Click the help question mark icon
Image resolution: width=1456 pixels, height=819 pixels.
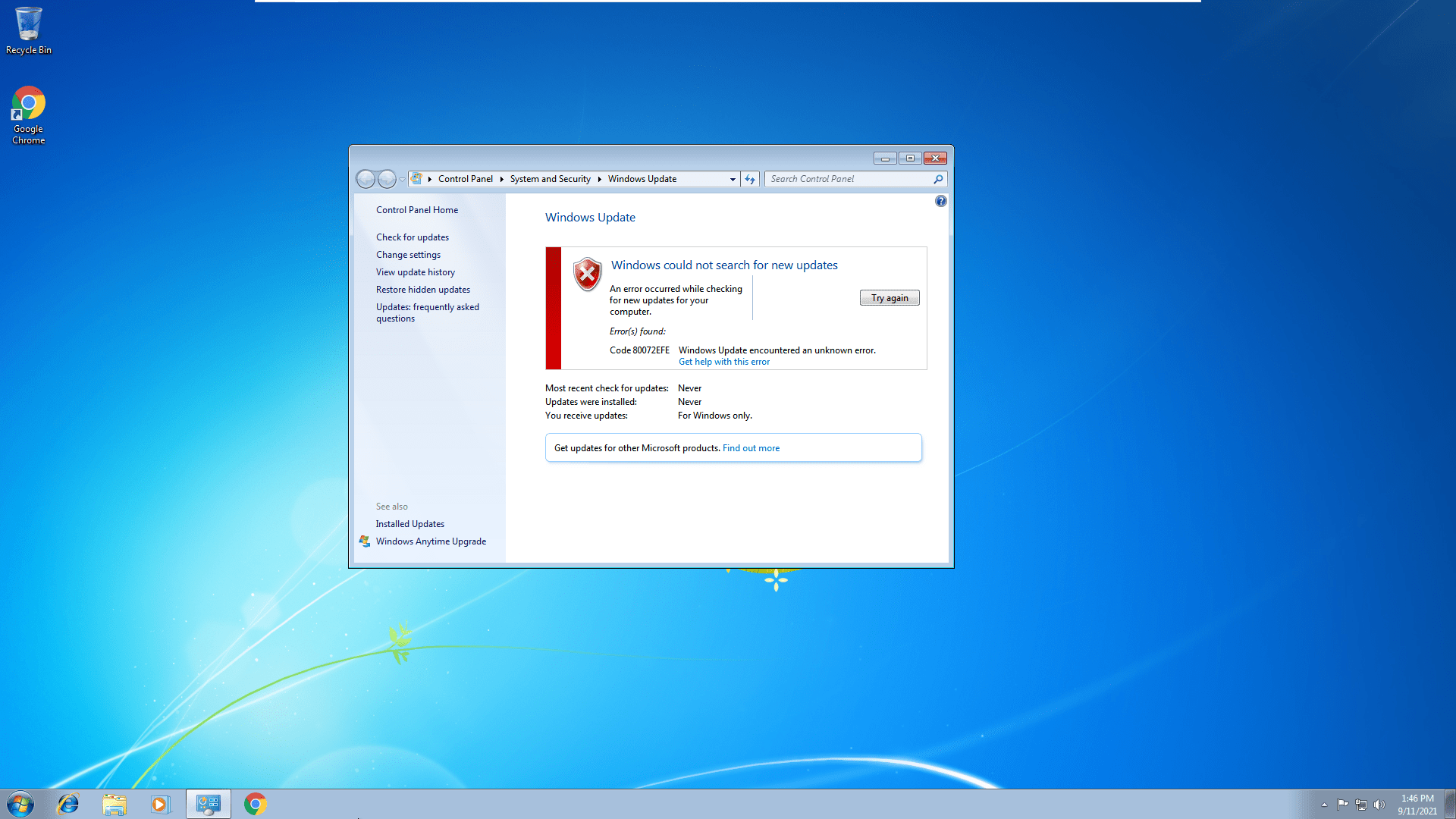coord(940,201)
